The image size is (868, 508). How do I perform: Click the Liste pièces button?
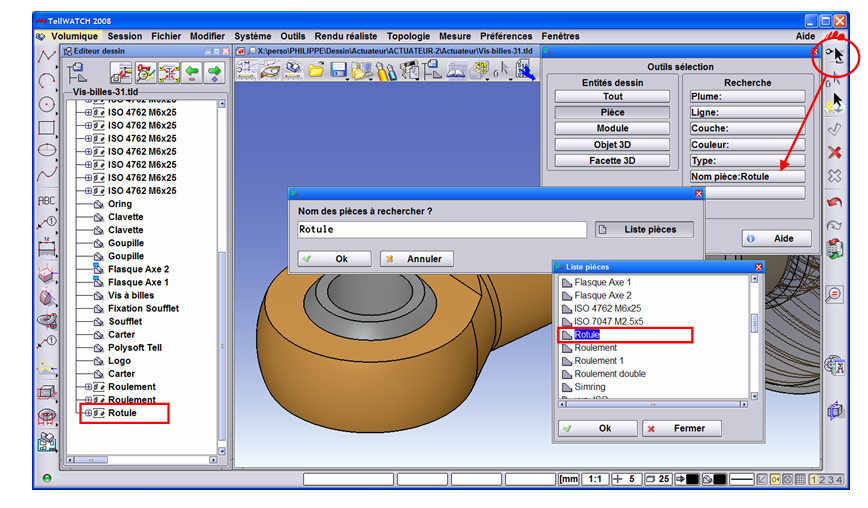(644, 230)
